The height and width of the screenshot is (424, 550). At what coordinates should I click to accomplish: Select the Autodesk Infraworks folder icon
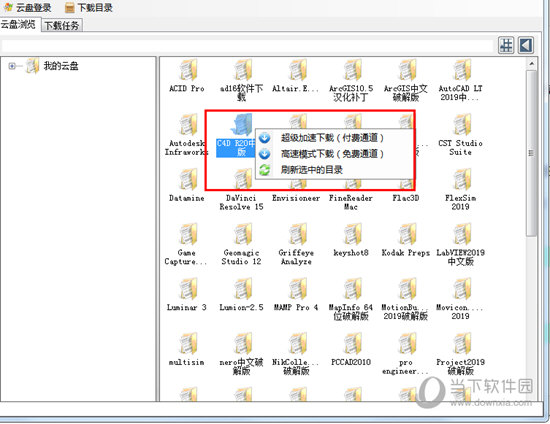coord(188,124)
